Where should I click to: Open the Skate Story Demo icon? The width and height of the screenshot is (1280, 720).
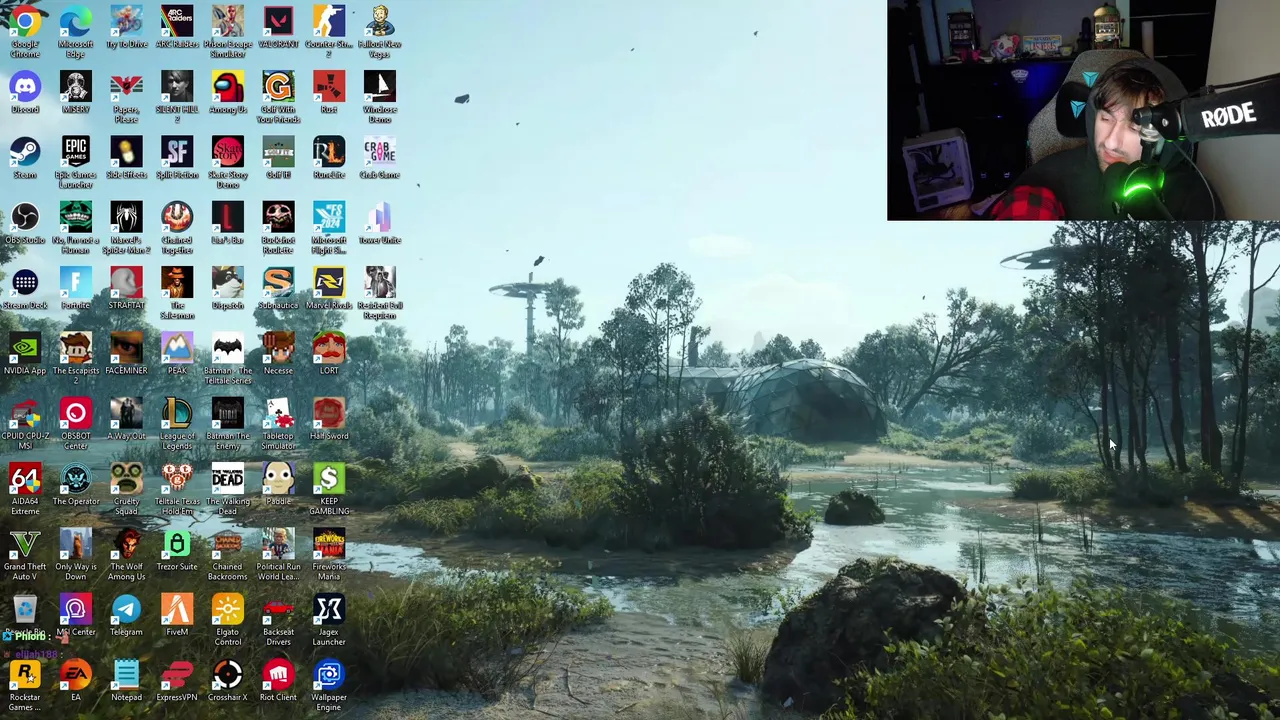click(x=228, y=163)
